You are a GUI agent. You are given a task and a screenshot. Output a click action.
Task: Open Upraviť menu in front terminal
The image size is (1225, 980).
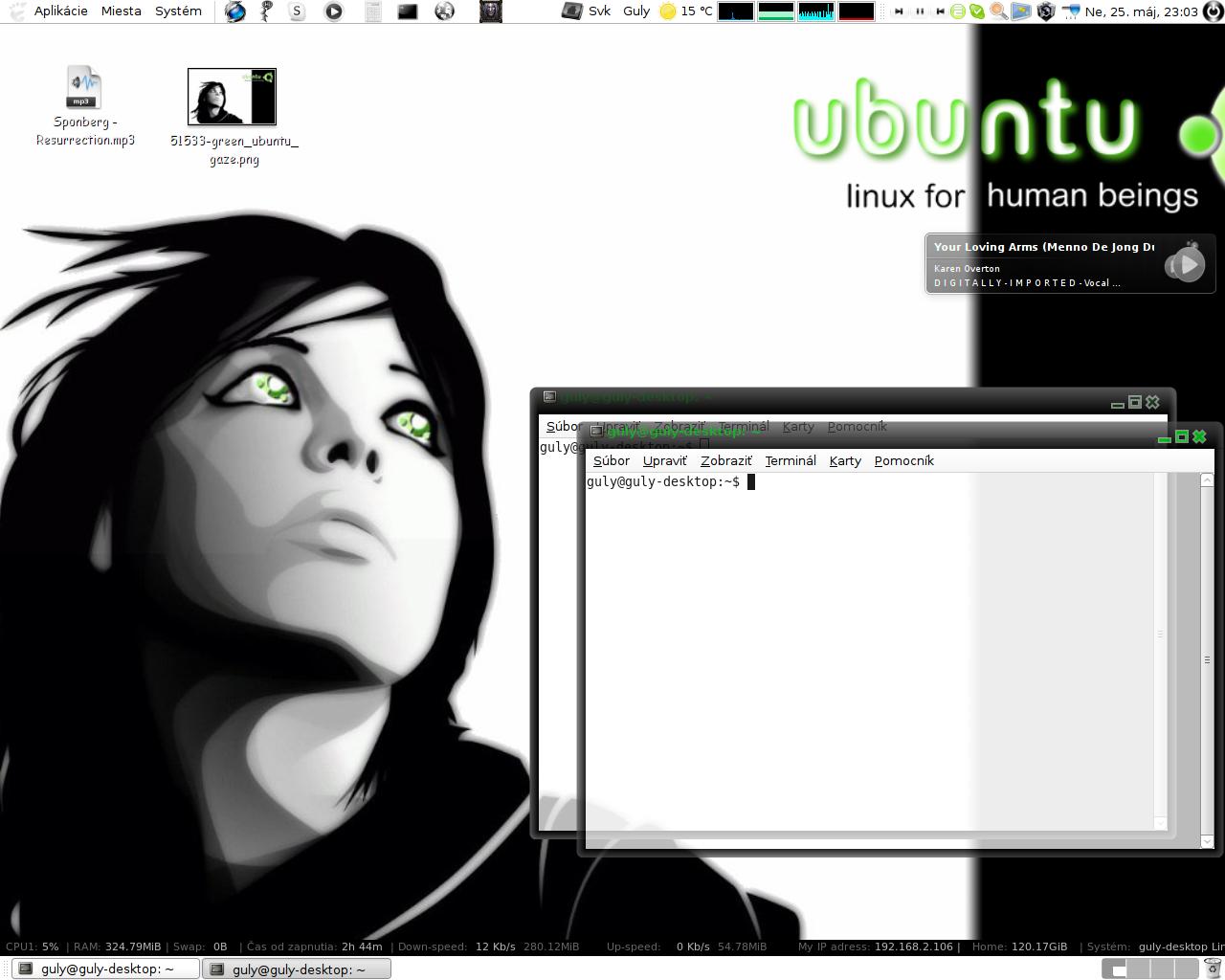pos(665,460)
